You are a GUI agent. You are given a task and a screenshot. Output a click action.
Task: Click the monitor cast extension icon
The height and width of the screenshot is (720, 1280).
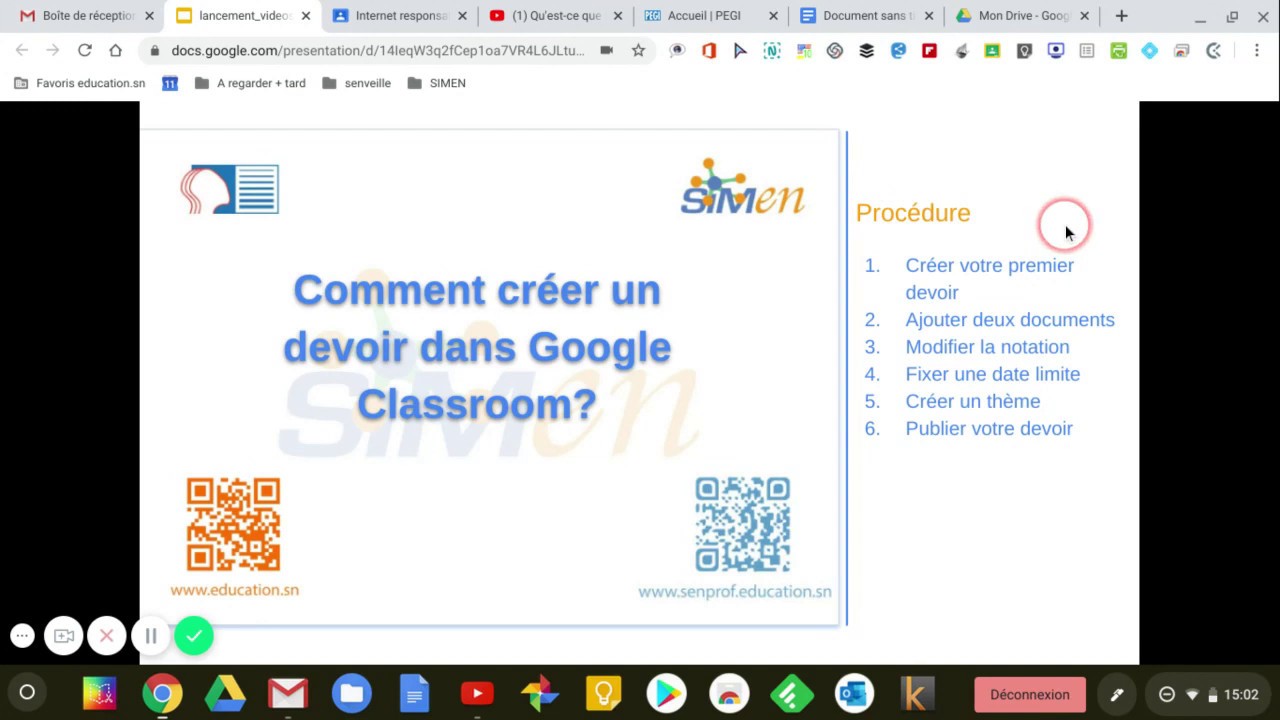coord(1056,51)
